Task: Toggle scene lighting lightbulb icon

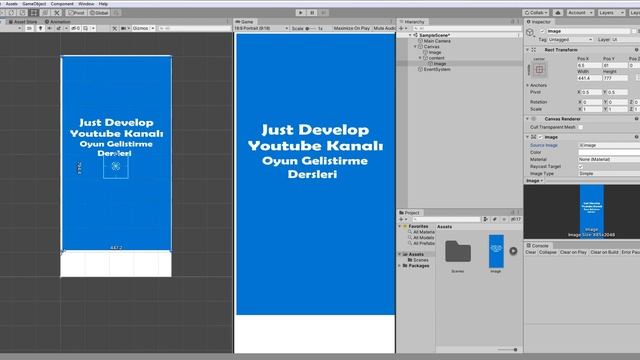Action: [x=41, y=28]
